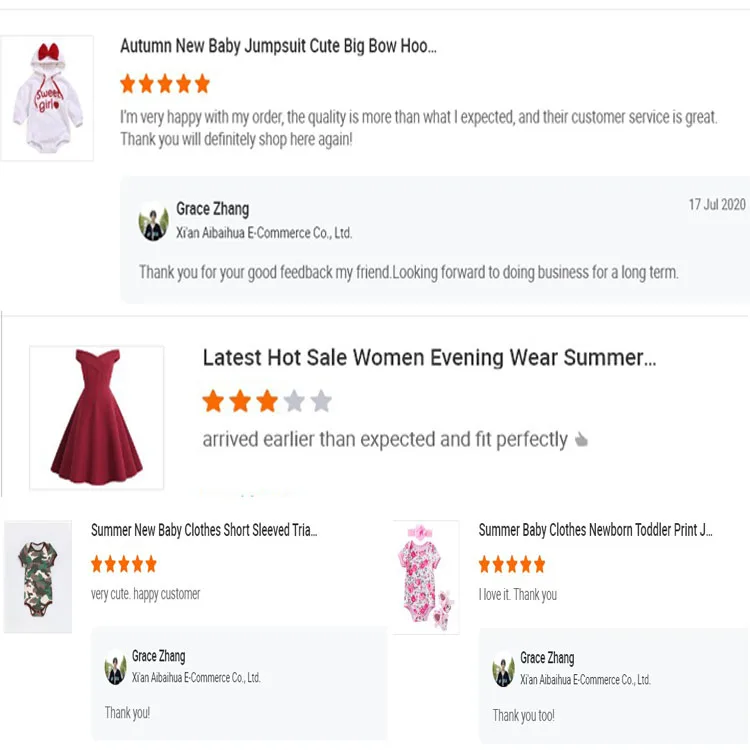The width and height of the screenshot is (750, 750).
Task: Open the pink floral baby outfit thumbnail
Action: tap(426, 577)
